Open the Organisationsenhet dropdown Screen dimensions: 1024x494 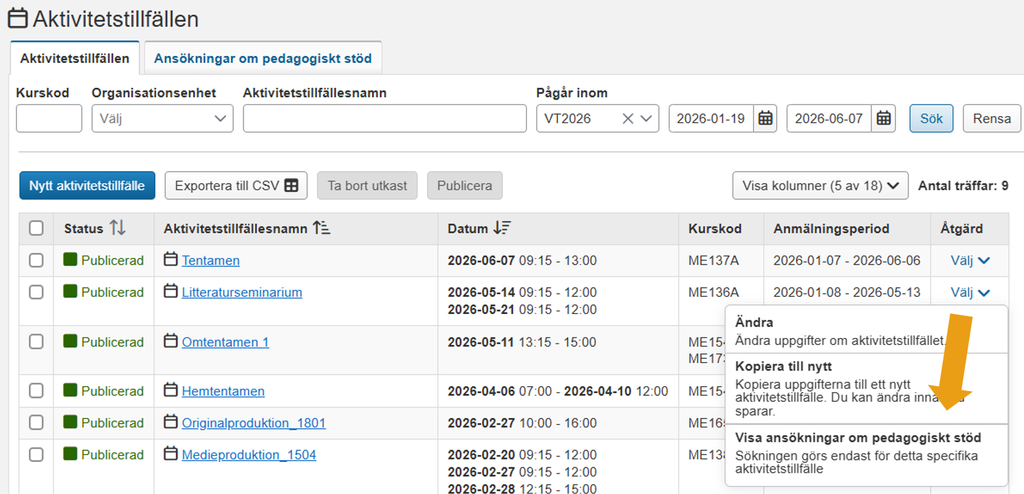click(162, 118)
